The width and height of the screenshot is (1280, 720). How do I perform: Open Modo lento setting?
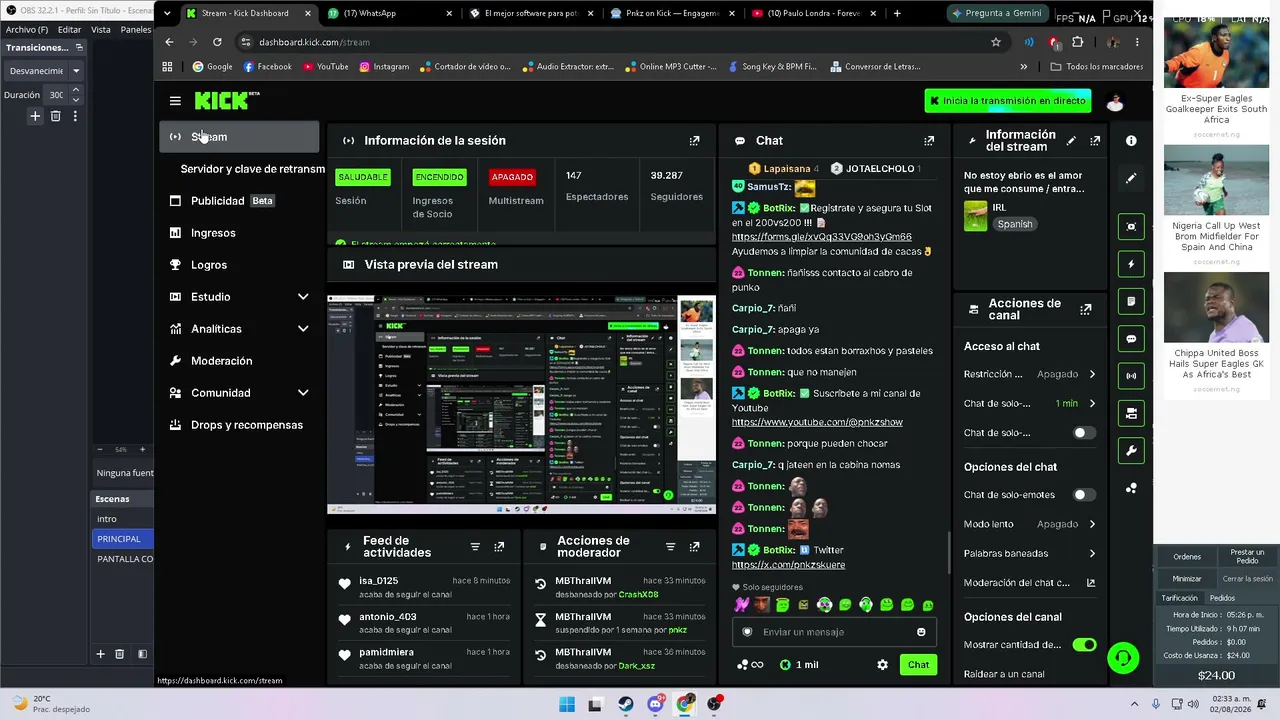pyautogui.click(x=1030, y=524)
